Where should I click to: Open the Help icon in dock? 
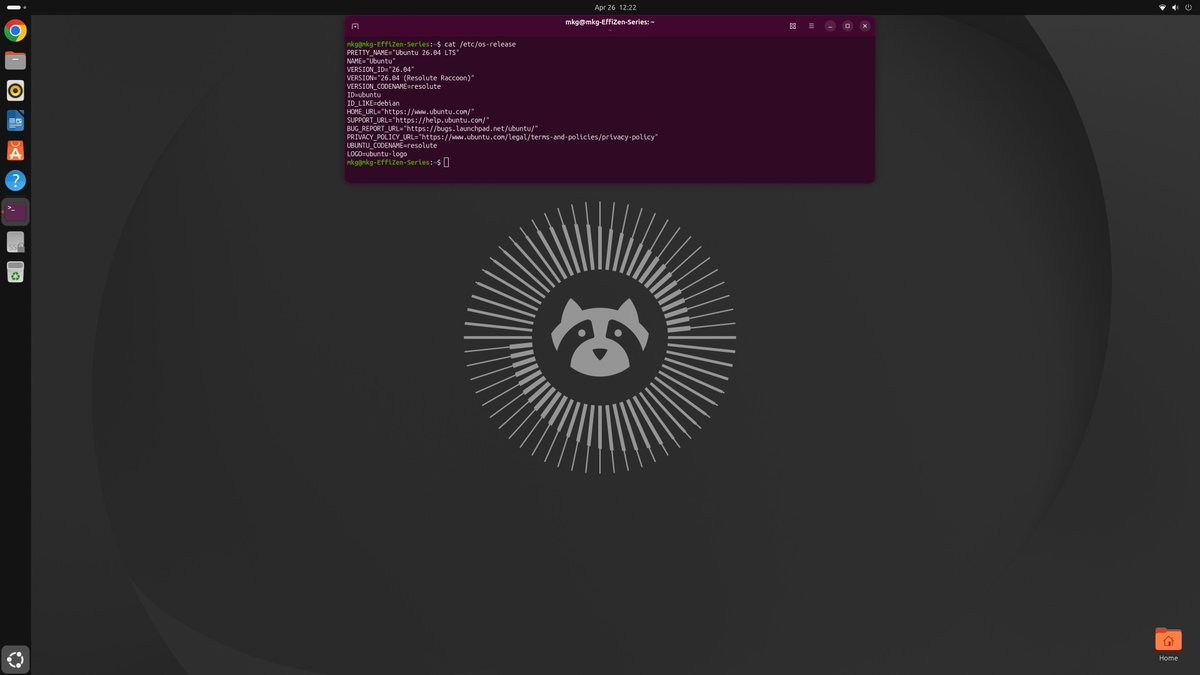(x=15, y=181)
